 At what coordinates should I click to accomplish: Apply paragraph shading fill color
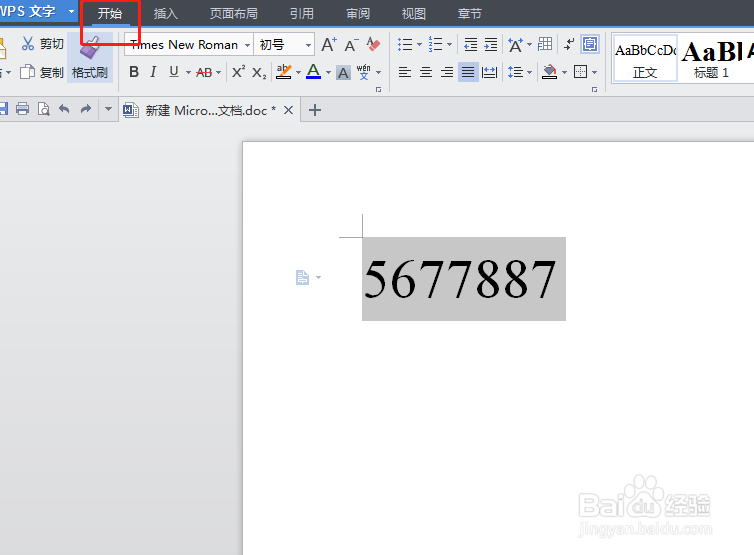550,72
